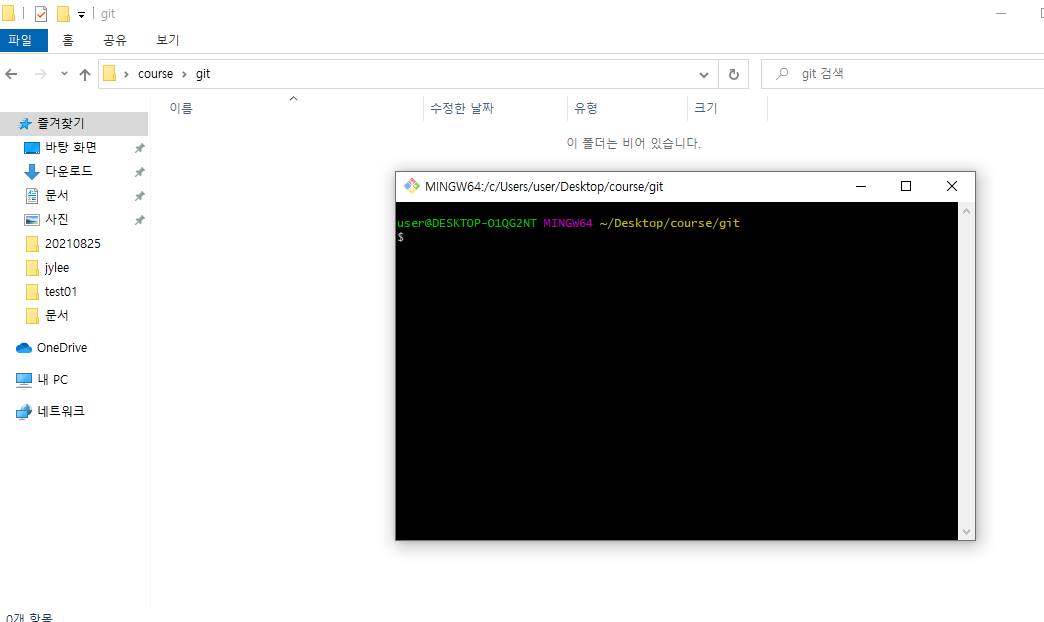The width and height of the screenshot is (1044, 622).
Task: Click the 이 폴더는 비어 있습니다 message
Action: pyautogui.click(x=633, y=143)
